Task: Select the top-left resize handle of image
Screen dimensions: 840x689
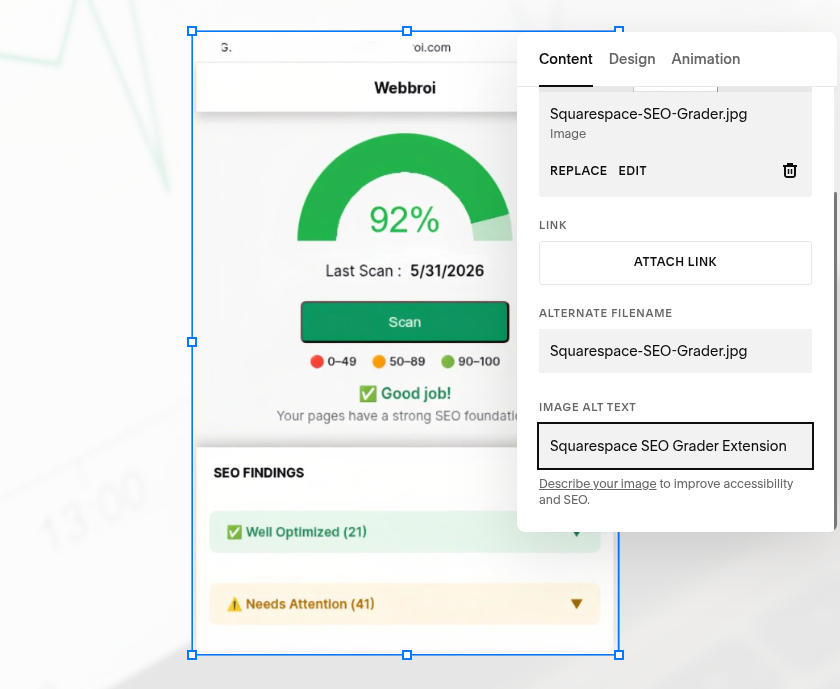Action: 192,31
